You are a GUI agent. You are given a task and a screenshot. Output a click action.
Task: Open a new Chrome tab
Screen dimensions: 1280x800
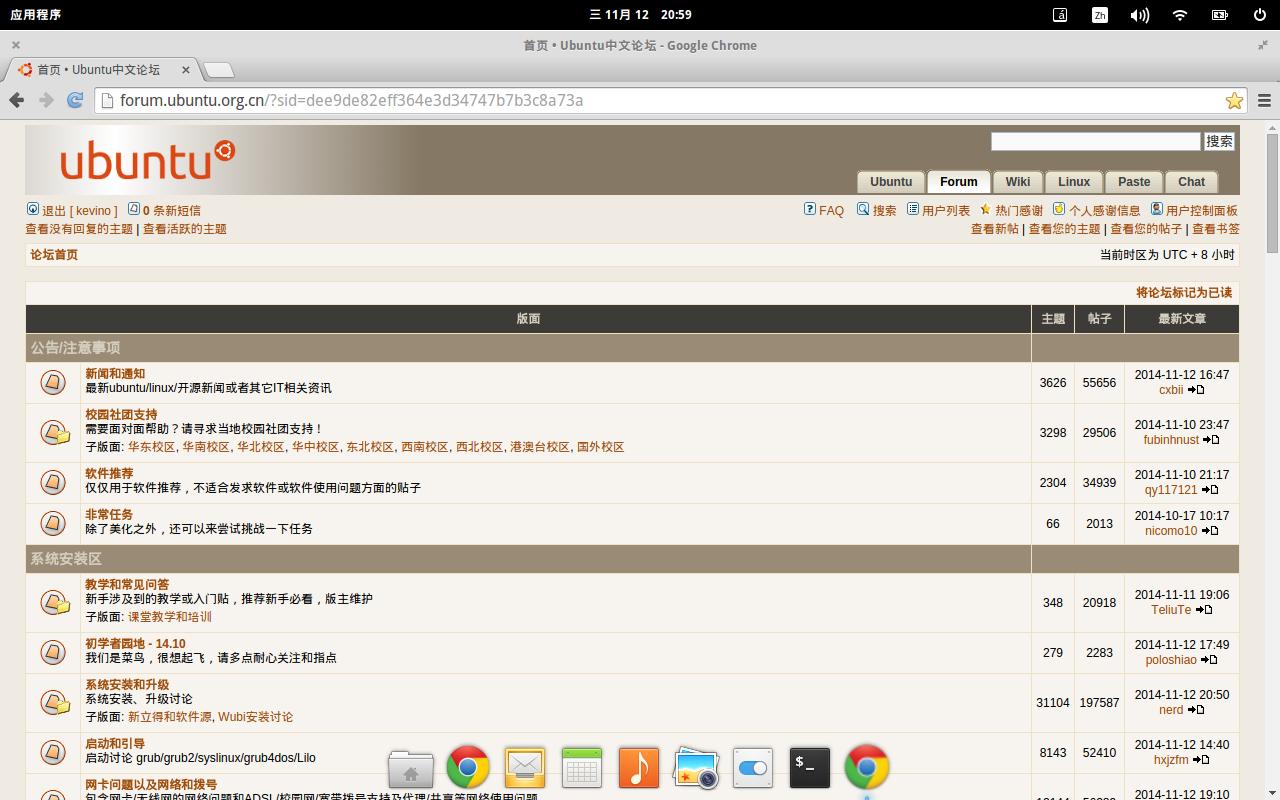tap(219, 70)
